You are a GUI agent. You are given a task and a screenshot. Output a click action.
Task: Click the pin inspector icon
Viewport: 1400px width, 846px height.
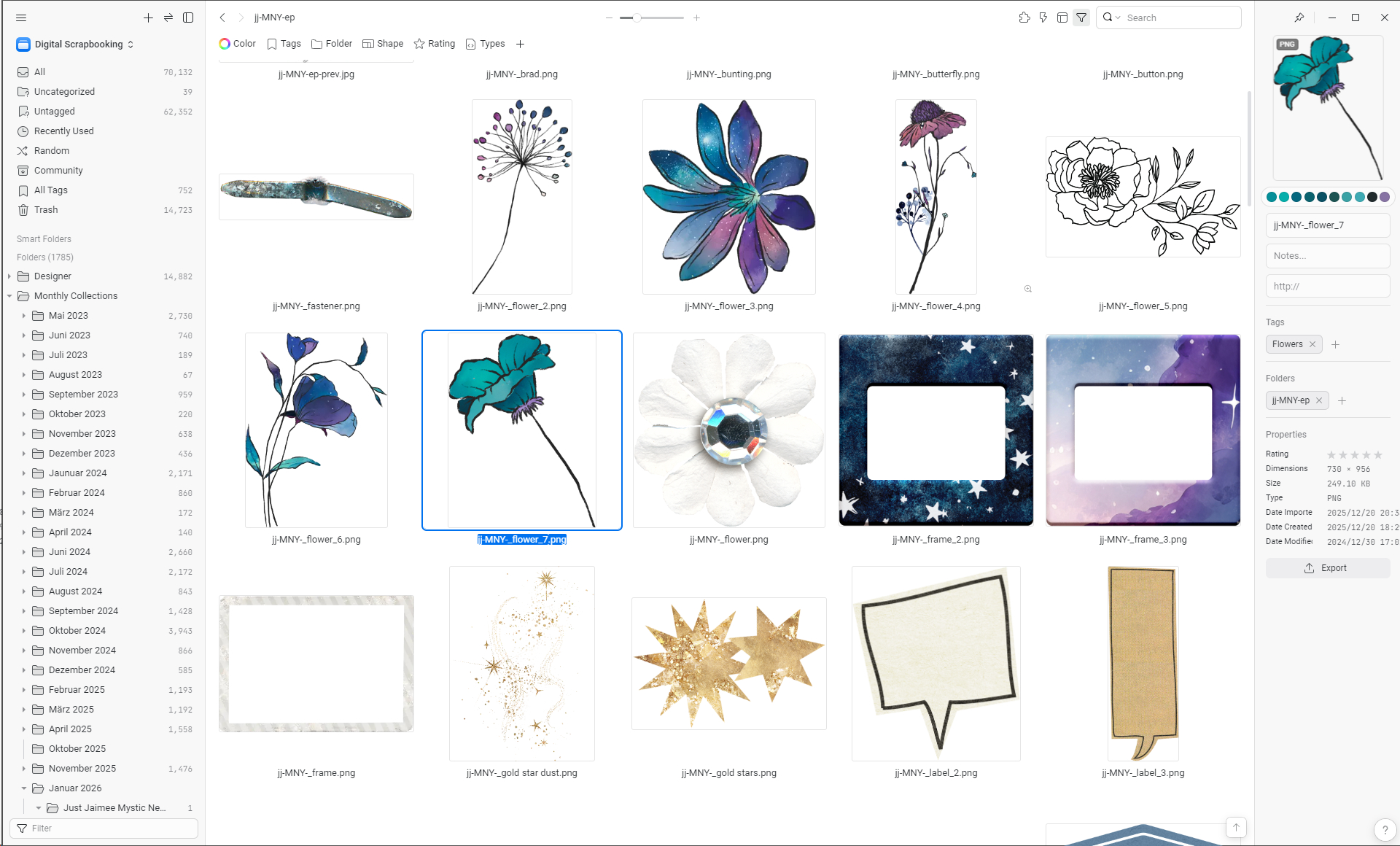[x=1299, y=18]
